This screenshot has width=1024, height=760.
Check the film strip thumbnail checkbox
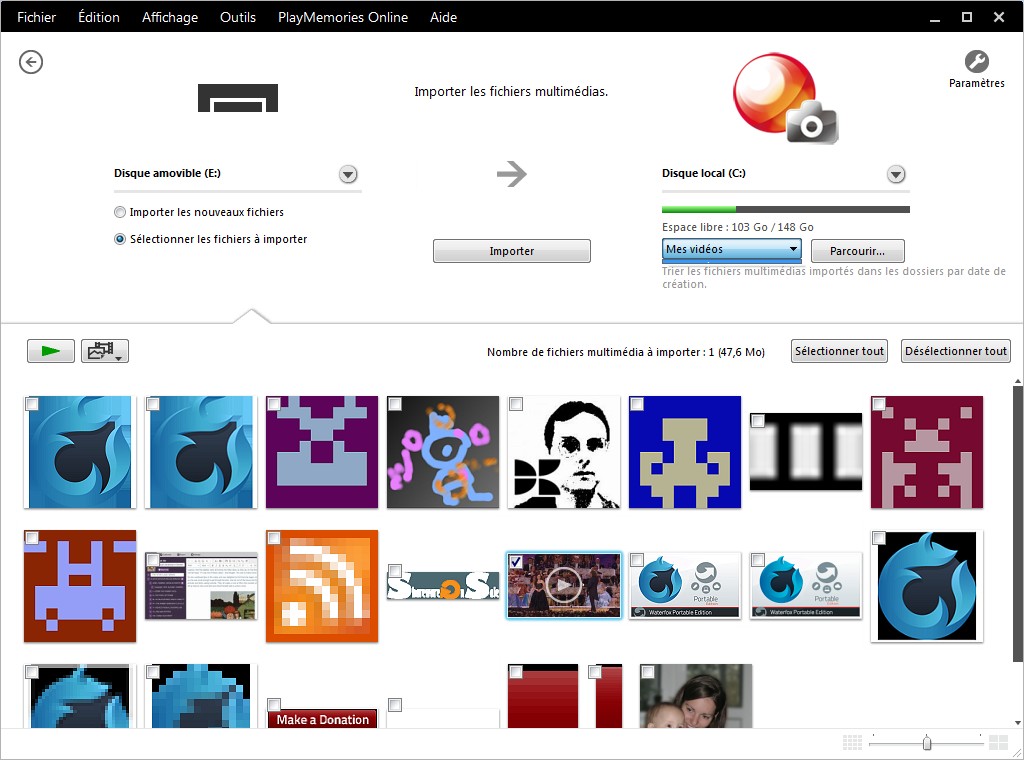(758, 420)
